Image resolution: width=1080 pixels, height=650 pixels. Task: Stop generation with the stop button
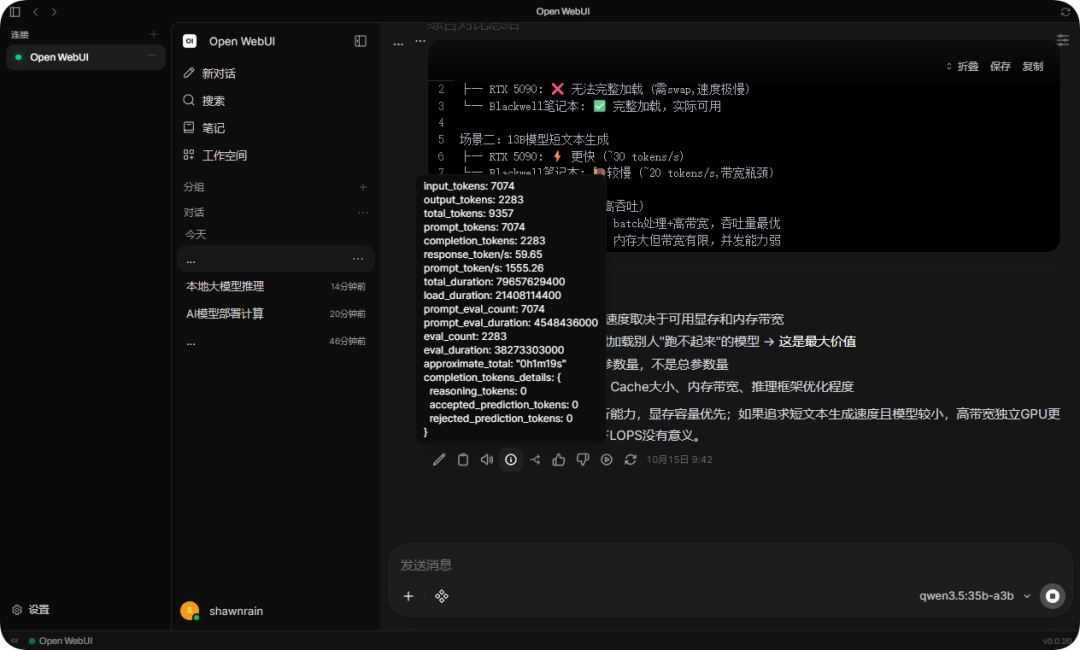1052,596
